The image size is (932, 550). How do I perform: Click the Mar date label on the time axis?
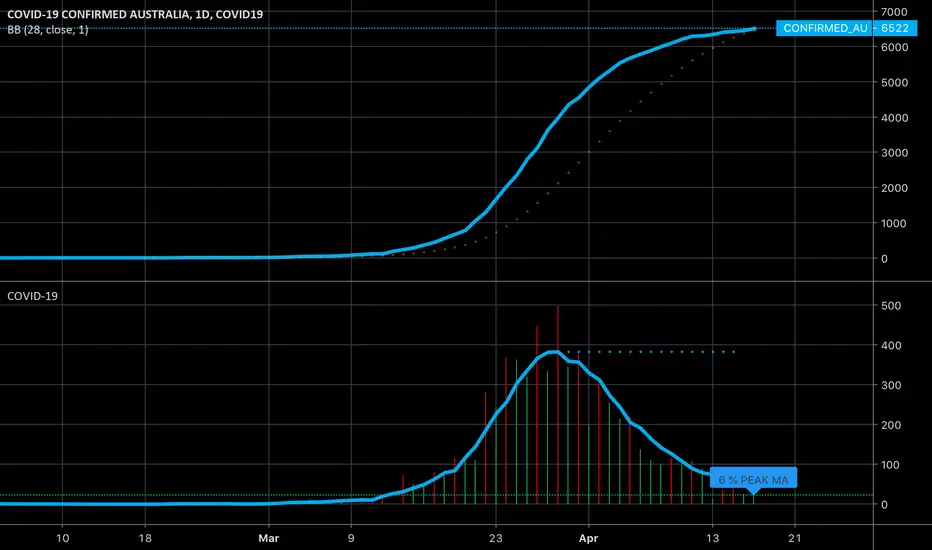pos(269,538)
